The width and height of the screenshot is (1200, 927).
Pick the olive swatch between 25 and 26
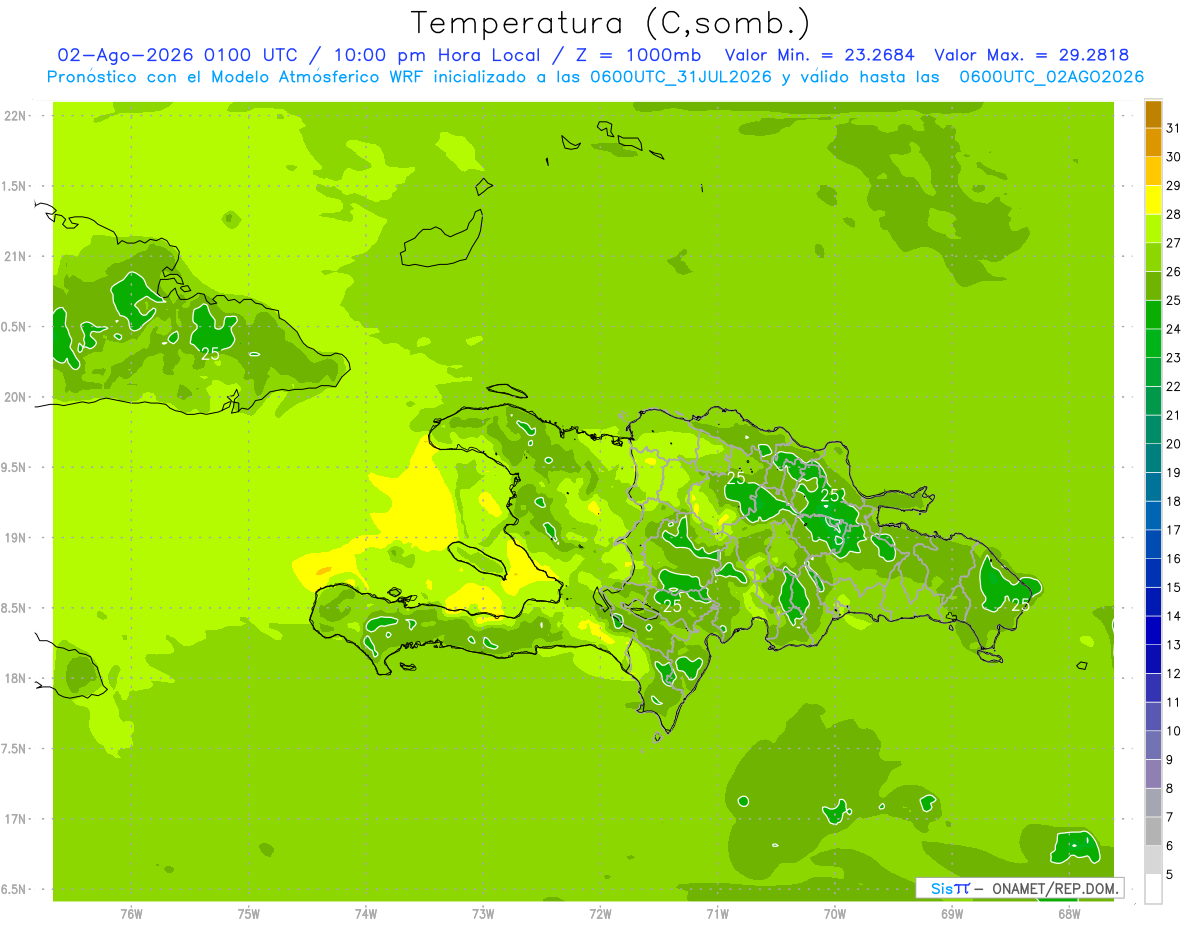click(1153, 286)
